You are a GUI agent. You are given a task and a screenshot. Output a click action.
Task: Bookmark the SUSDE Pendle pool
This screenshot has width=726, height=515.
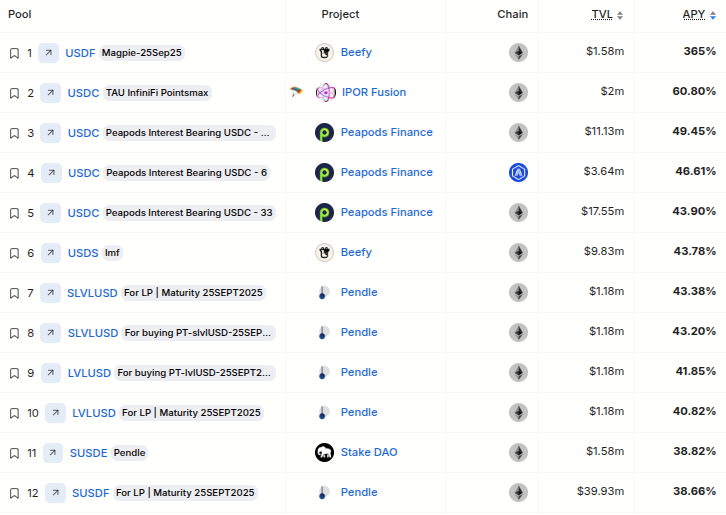coord(14,453)
